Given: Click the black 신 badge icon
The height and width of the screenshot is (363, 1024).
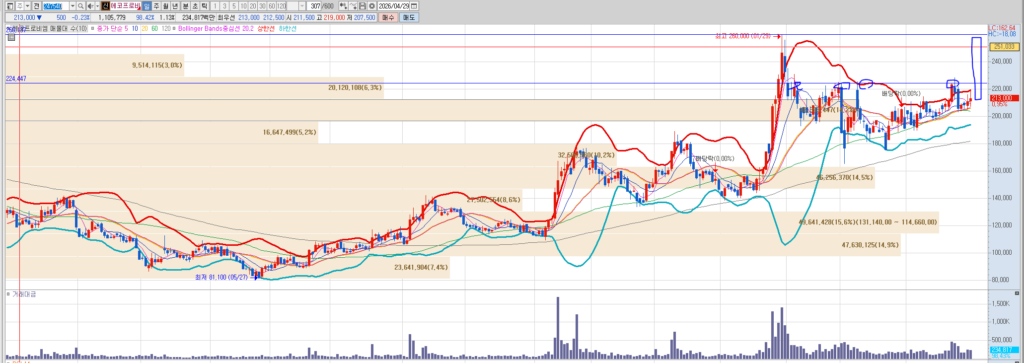Looking at the screenshot, I should click(x=105, y=6).
